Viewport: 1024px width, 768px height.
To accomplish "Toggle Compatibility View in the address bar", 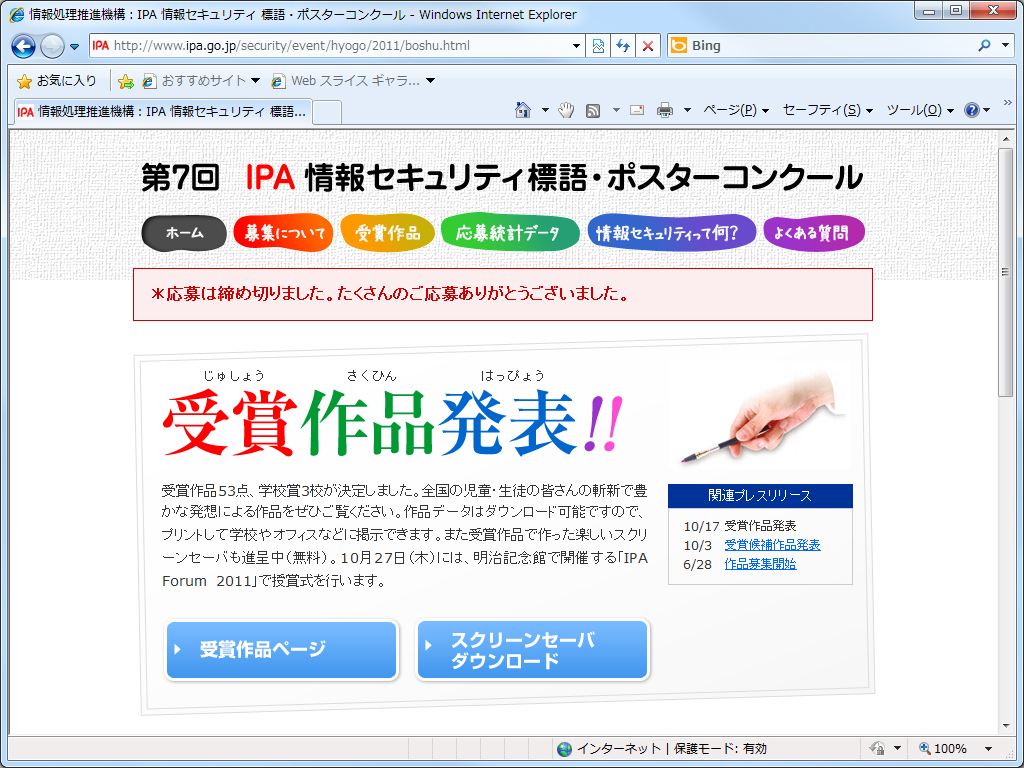I will (x=598, y=45).
